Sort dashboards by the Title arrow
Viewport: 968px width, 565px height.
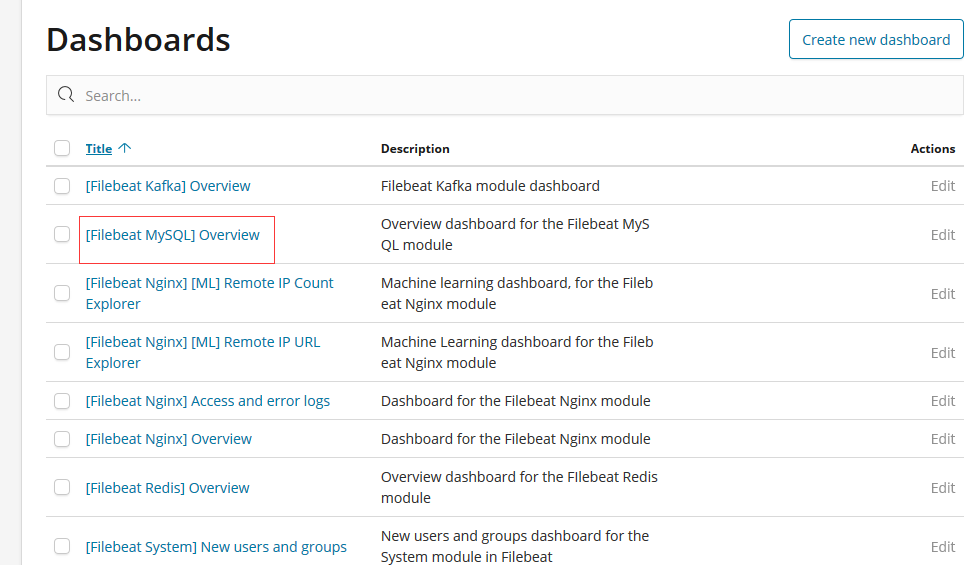pos(124,148)
